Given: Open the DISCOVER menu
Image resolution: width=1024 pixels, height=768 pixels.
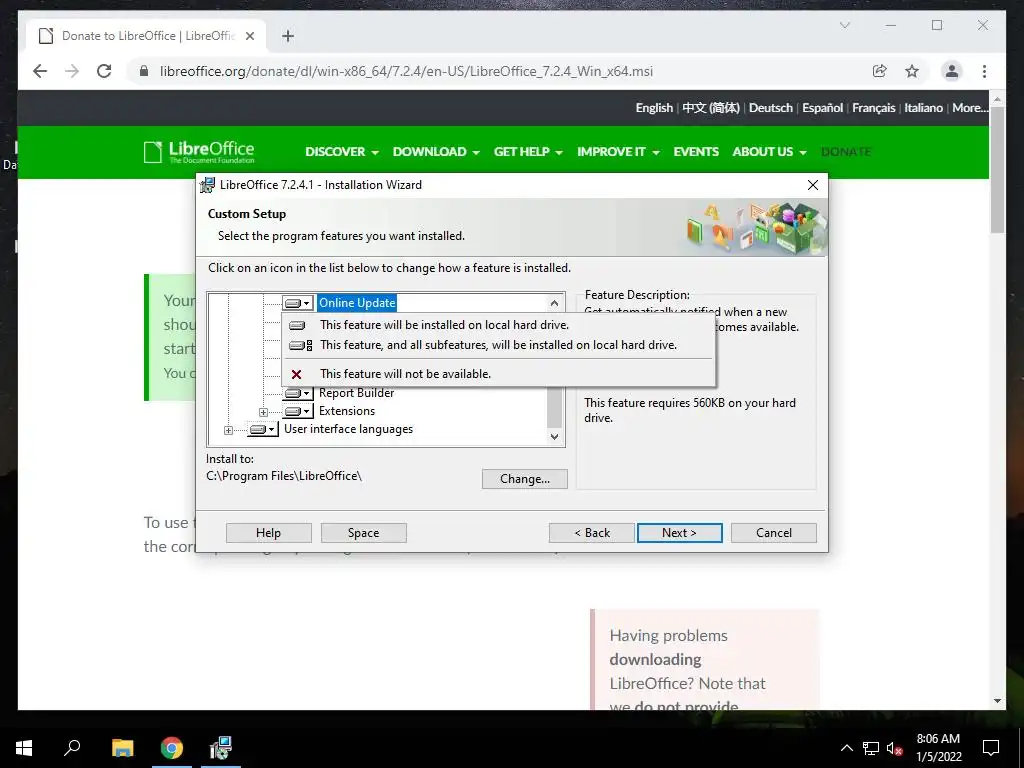Looking at the screenshot, I should point(342,152).
